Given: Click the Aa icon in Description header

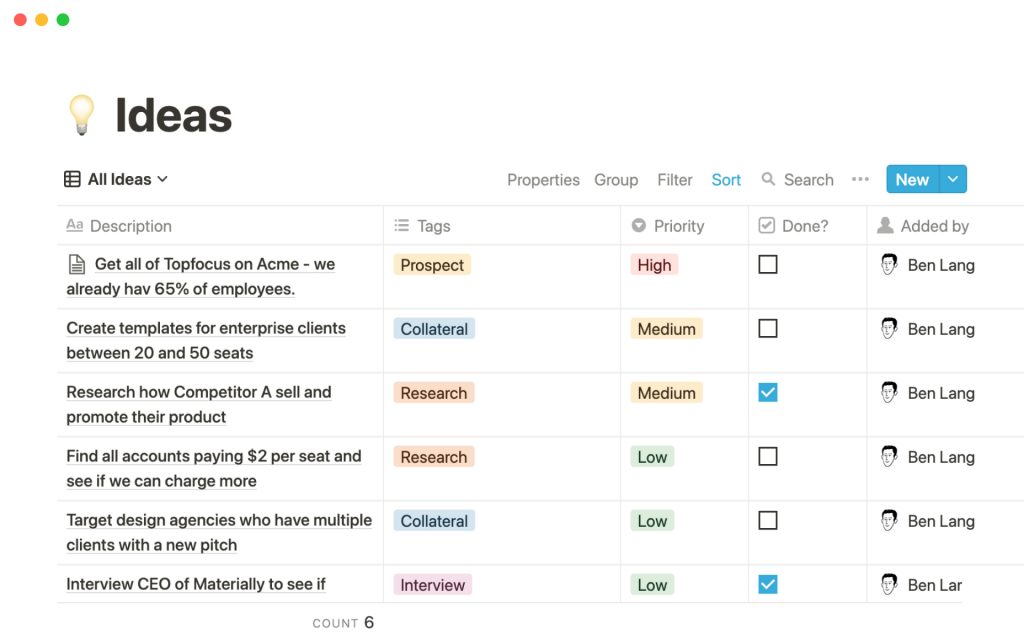Looking at the screenshot, I should (x=74, y=225).
